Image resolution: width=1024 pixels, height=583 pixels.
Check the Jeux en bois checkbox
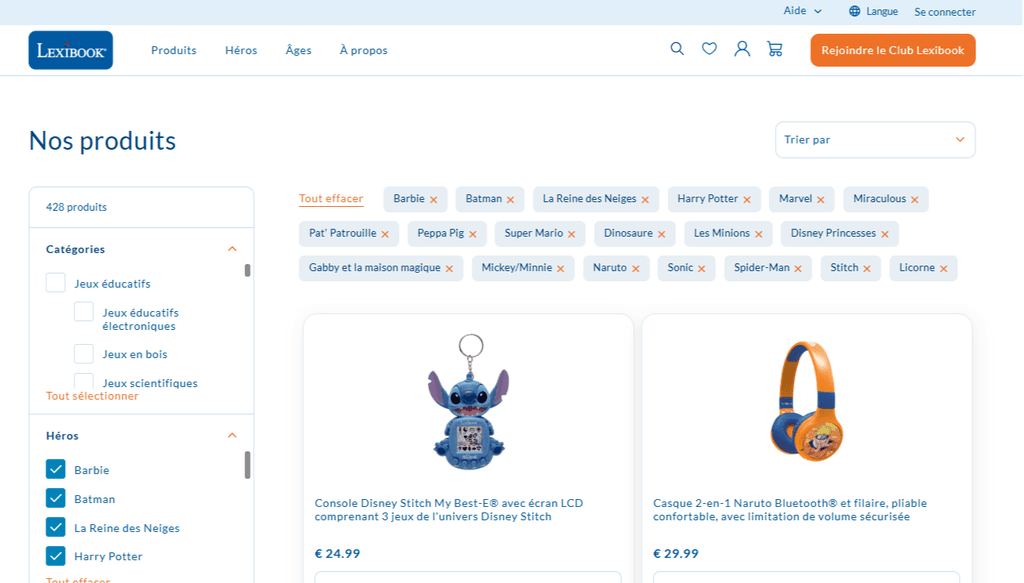click(x=84, y=353)
